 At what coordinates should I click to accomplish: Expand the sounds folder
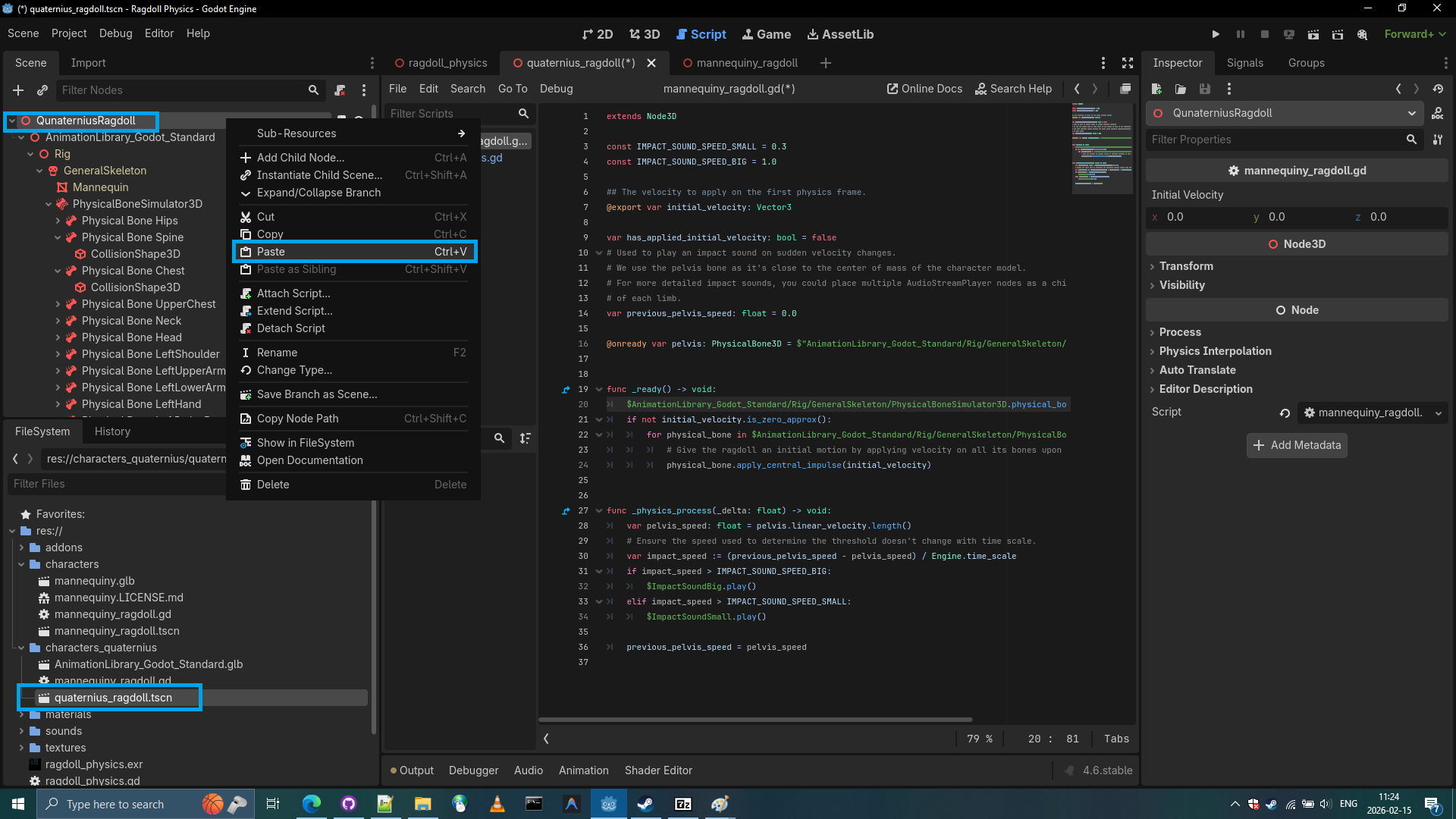point(21,731)
